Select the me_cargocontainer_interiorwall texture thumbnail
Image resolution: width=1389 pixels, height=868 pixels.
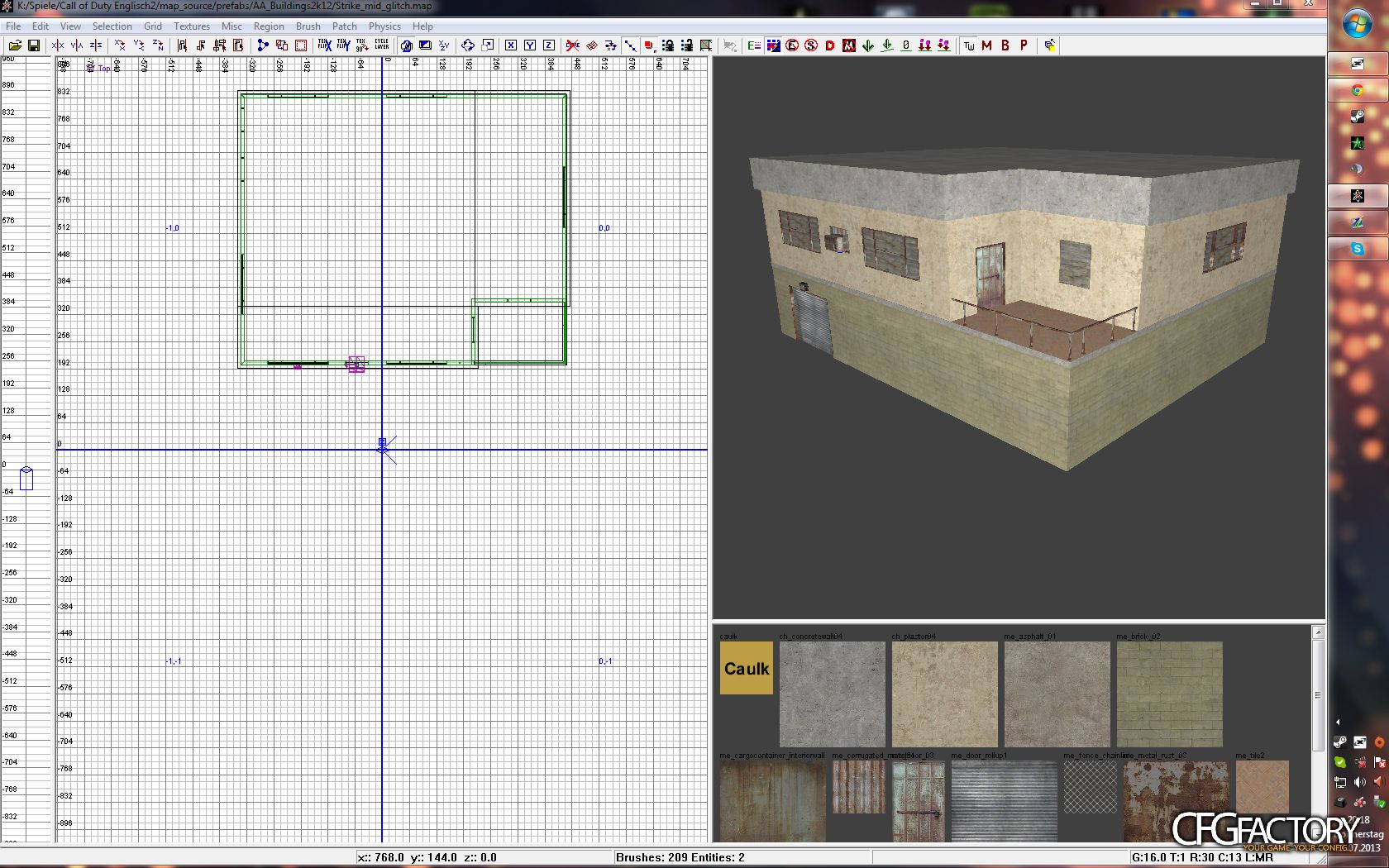tap(773, 802)
